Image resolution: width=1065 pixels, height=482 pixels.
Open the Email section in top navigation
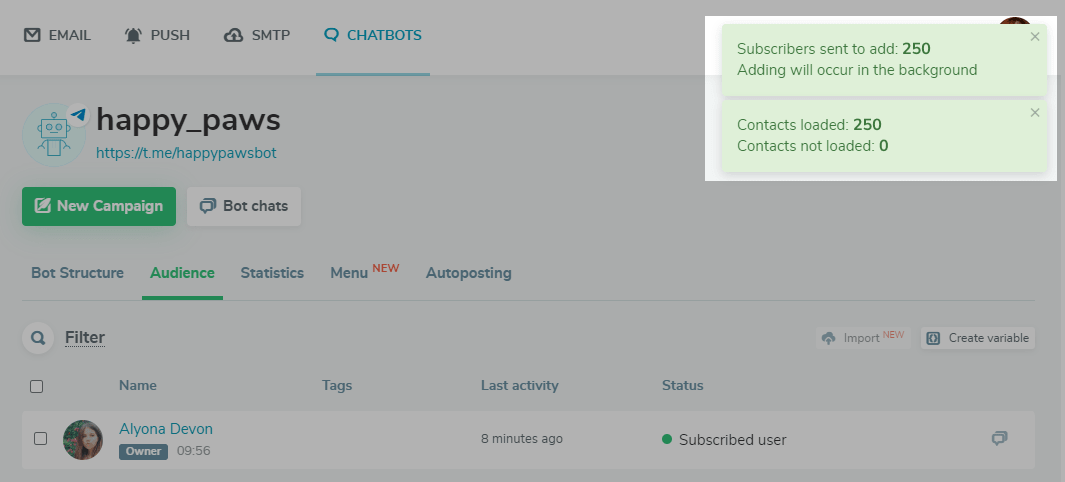tap(57, 35)
